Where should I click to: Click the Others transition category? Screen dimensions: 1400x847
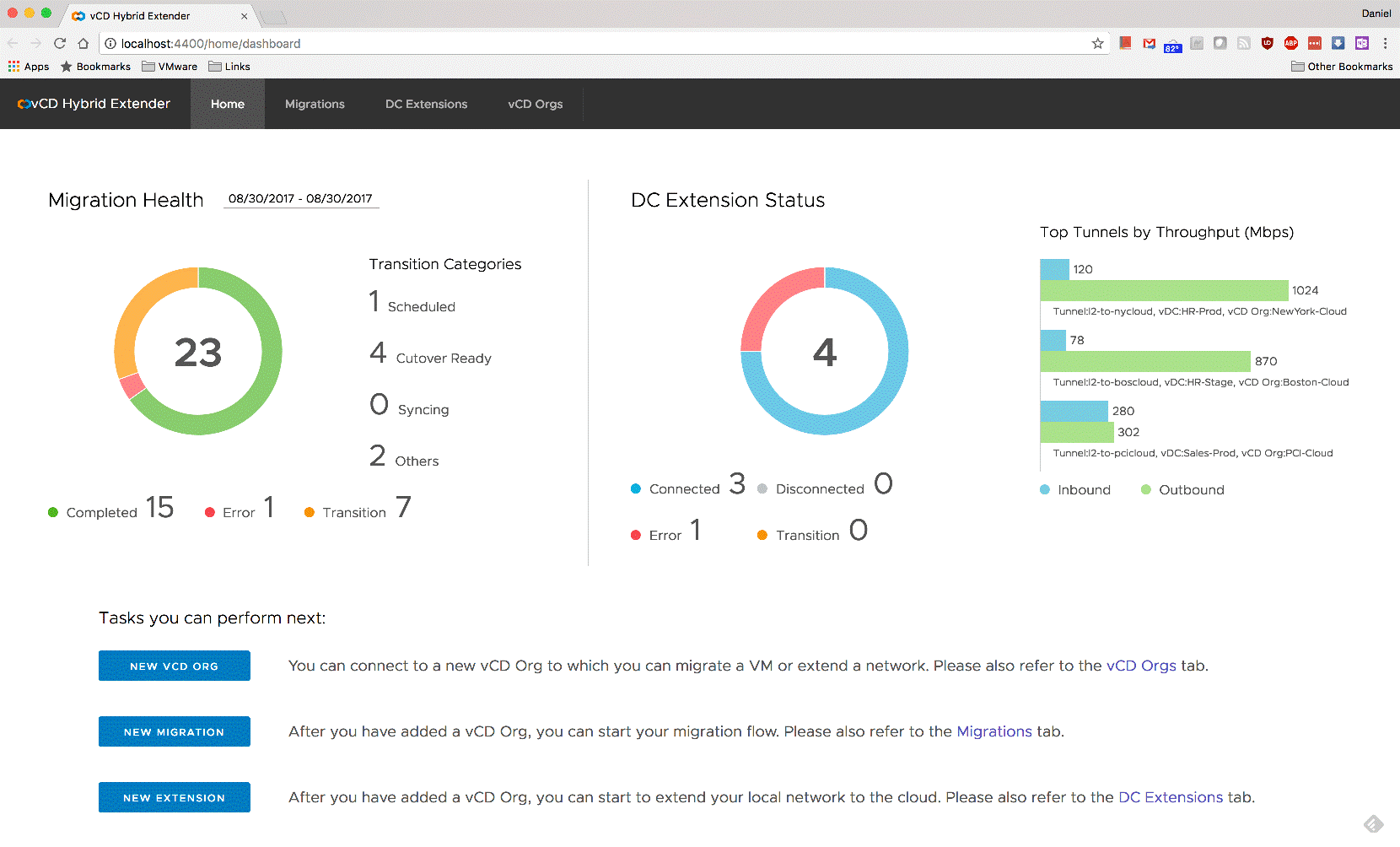pos(405,456)
